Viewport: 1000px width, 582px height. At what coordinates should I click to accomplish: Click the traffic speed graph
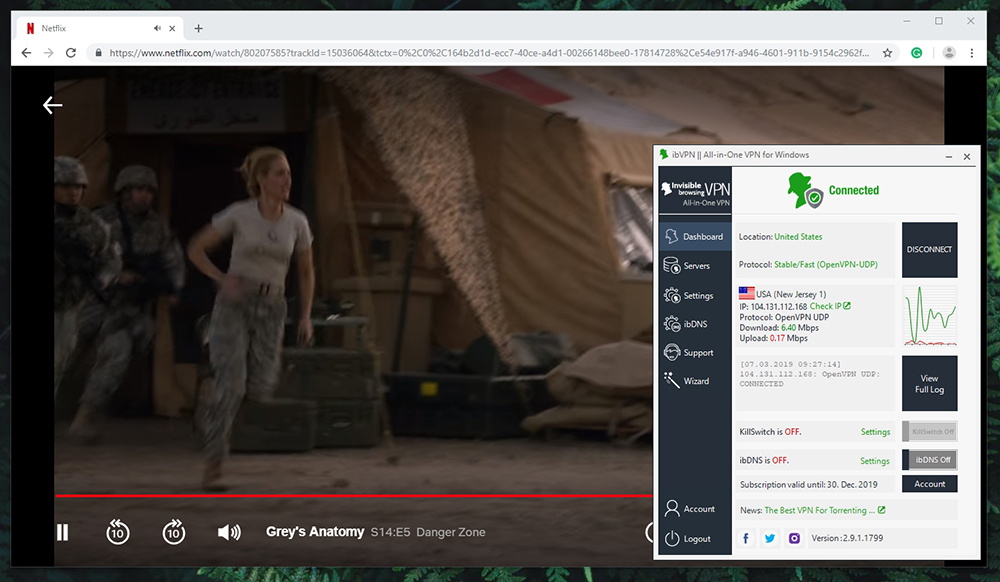[930, 316]
